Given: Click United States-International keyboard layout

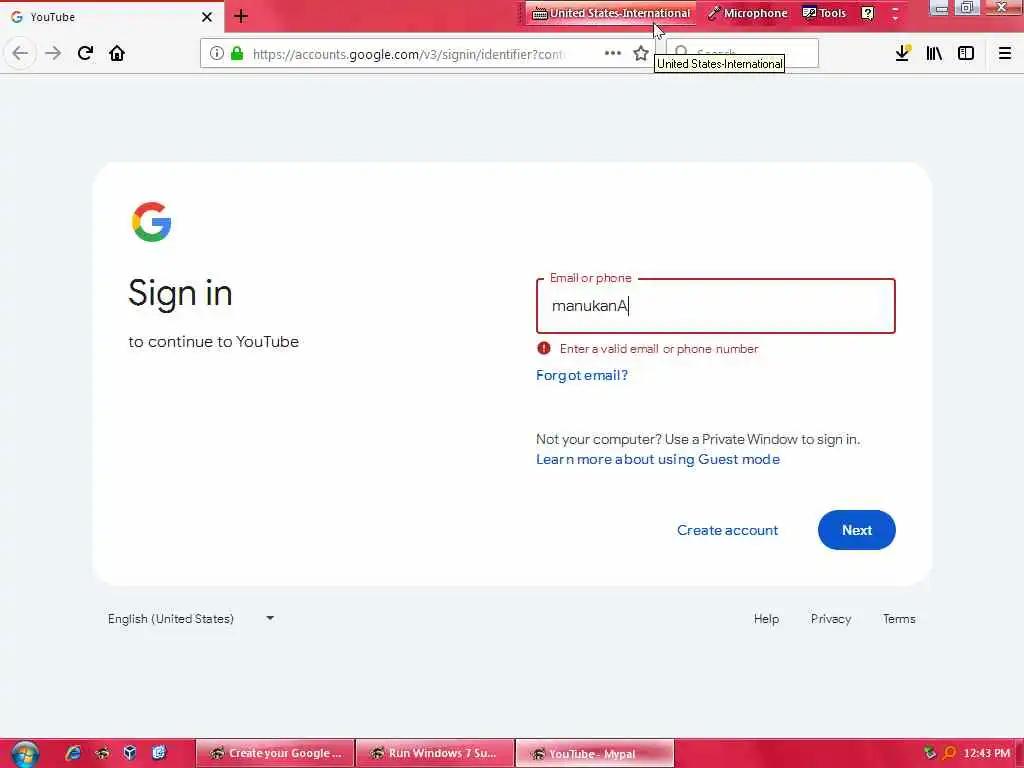Looking at the screenshot, I should (x=611, y=13).
